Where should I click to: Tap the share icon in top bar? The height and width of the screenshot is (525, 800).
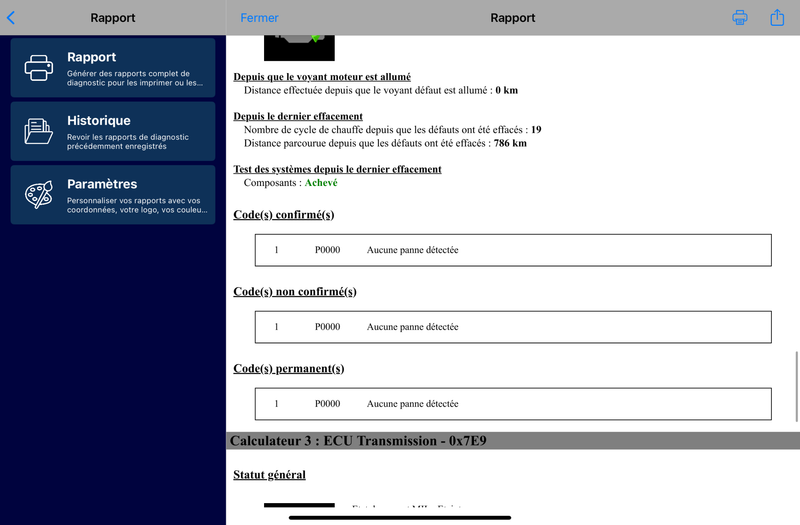pyautogui.click(x=777, y=17)
